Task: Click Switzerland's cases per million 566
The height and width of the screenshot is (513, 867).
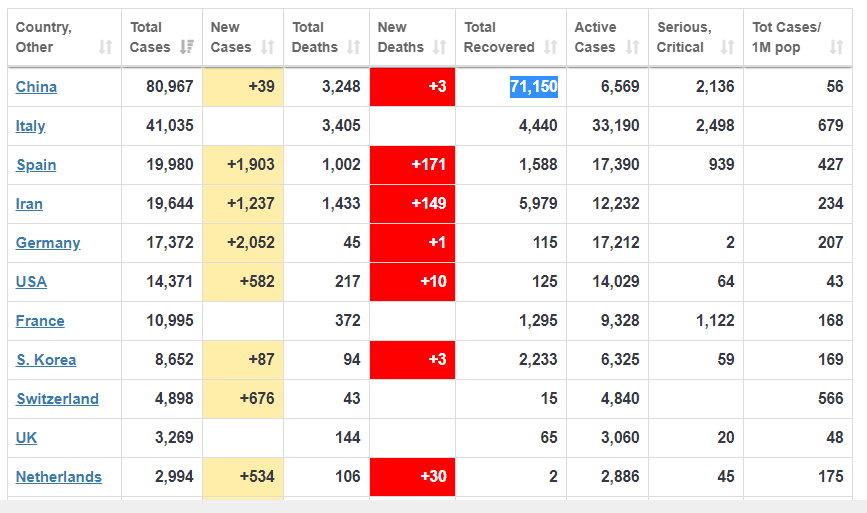Action: pyautogui.click(x=831, y=399)
